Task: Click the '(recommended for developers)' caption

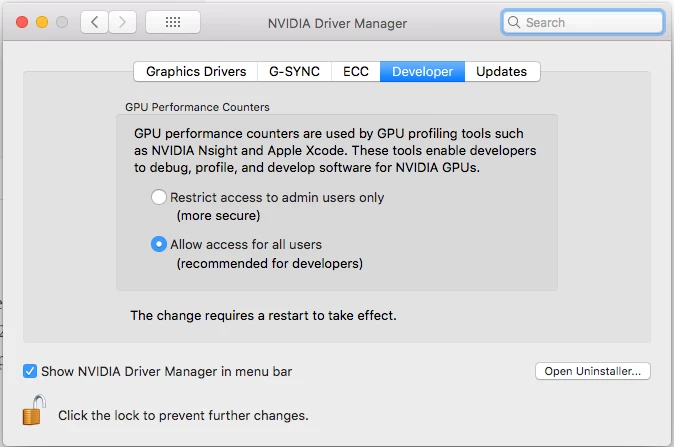Action: (x=270, y=263)
